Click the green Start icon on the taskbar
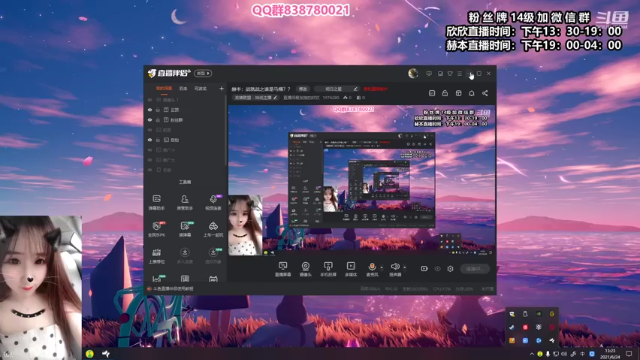This screenshot has height=360, width=640. (90, 353)
